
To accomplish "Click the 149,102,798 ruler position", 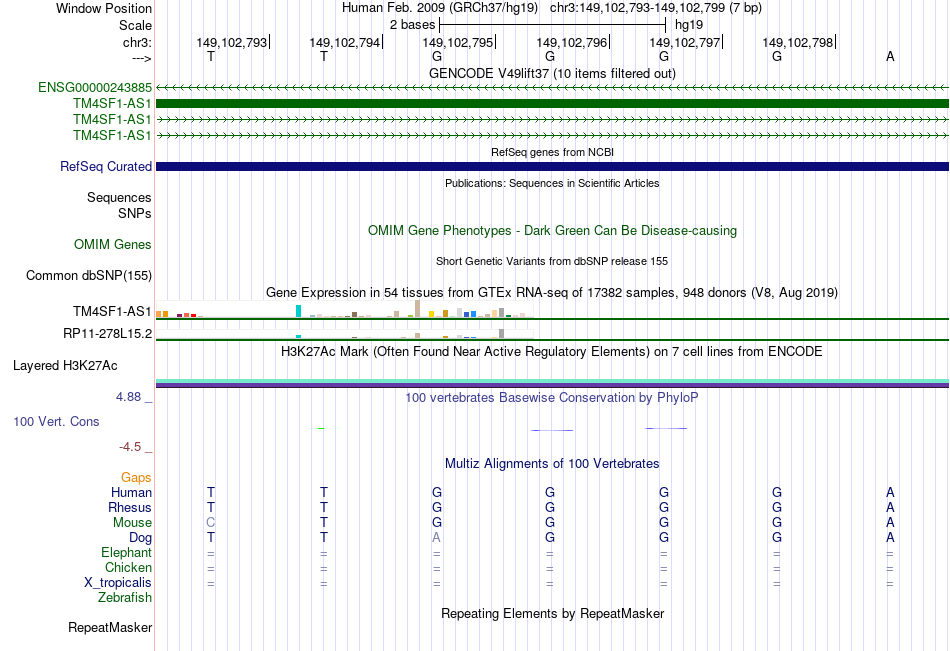I will coord(798,42).
